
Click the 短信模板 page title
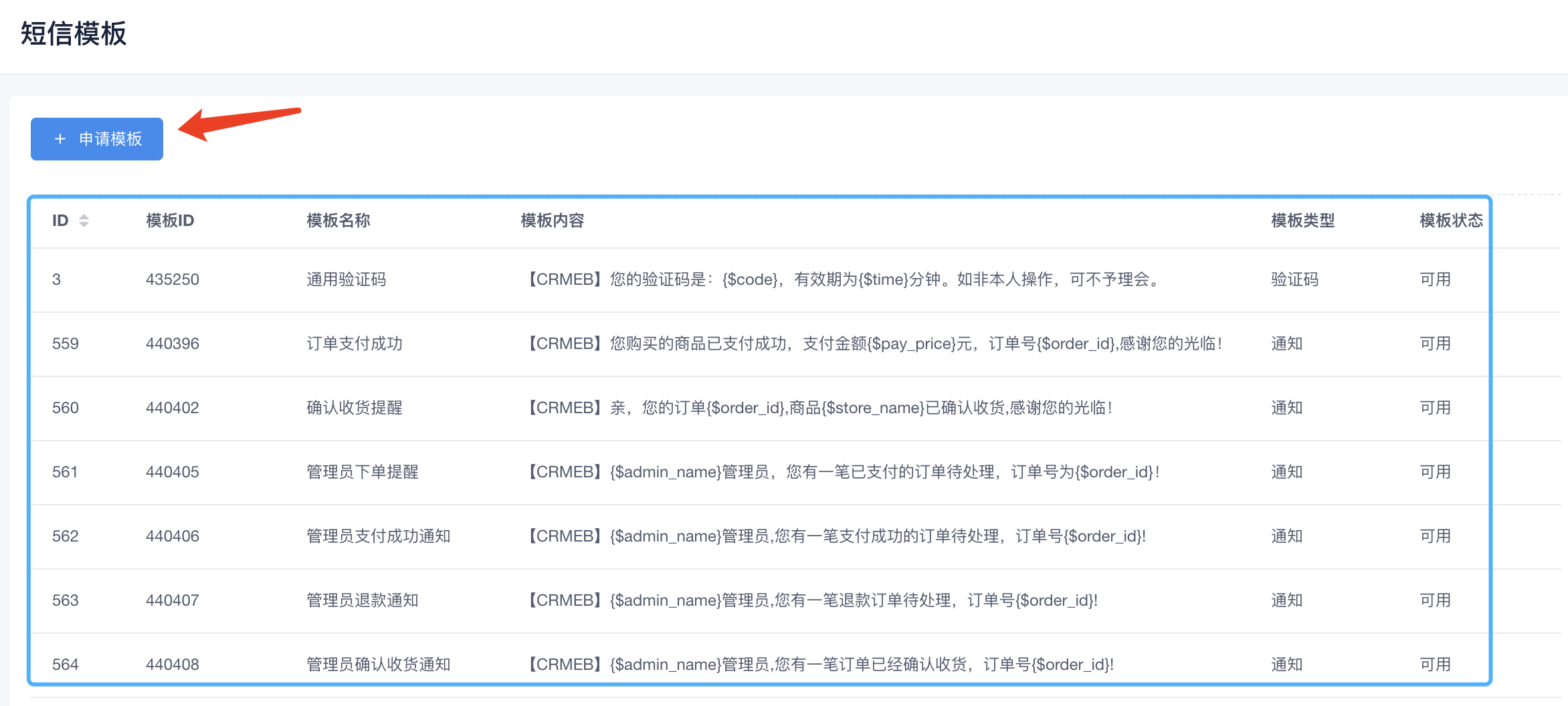point(74,33)
